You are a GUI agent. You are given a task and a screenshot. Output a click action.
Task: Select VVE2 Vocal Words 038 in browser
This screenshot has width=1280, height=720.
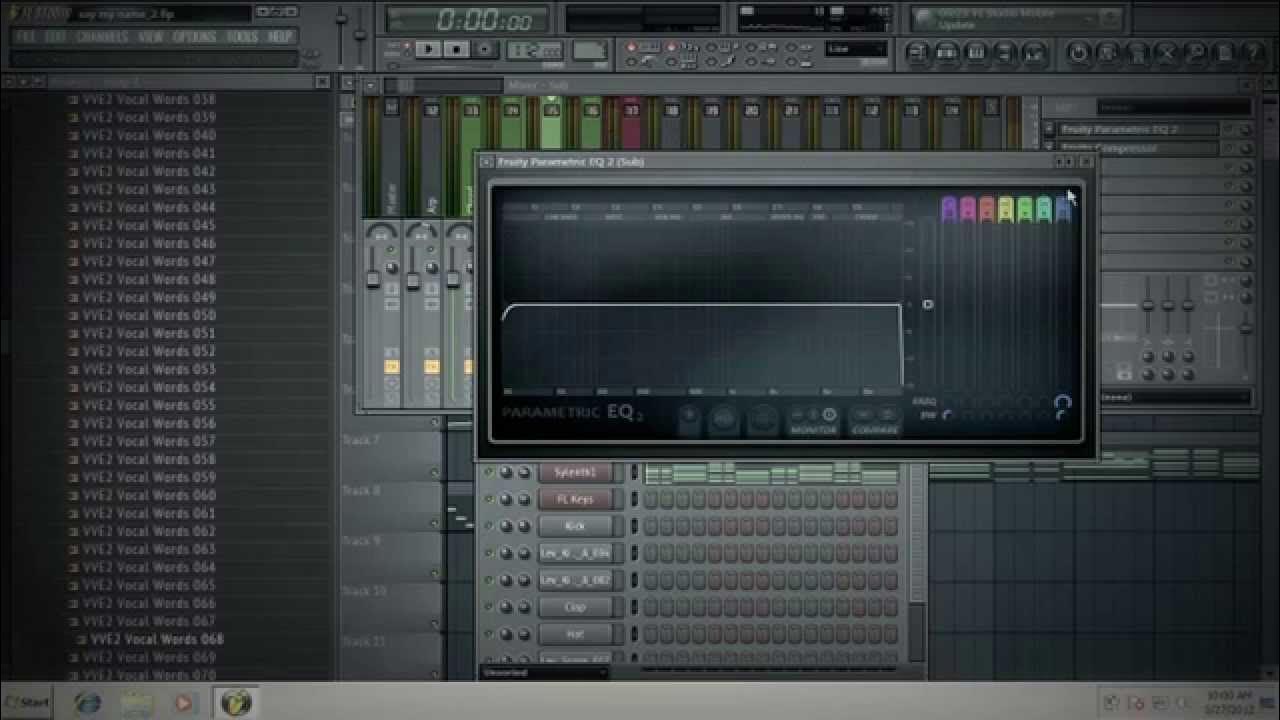coord(148,99)
